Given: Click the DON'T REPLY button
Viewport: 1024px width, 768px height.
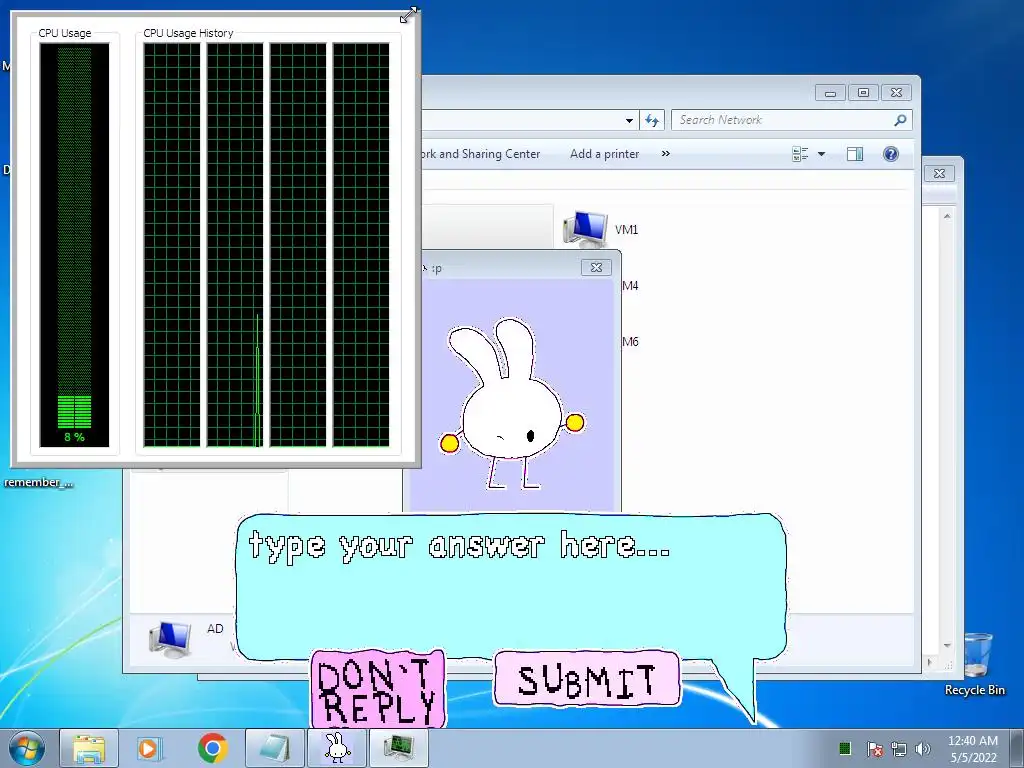Looking at the screenshot, I should pyautogui.click(x=378, y=689).
